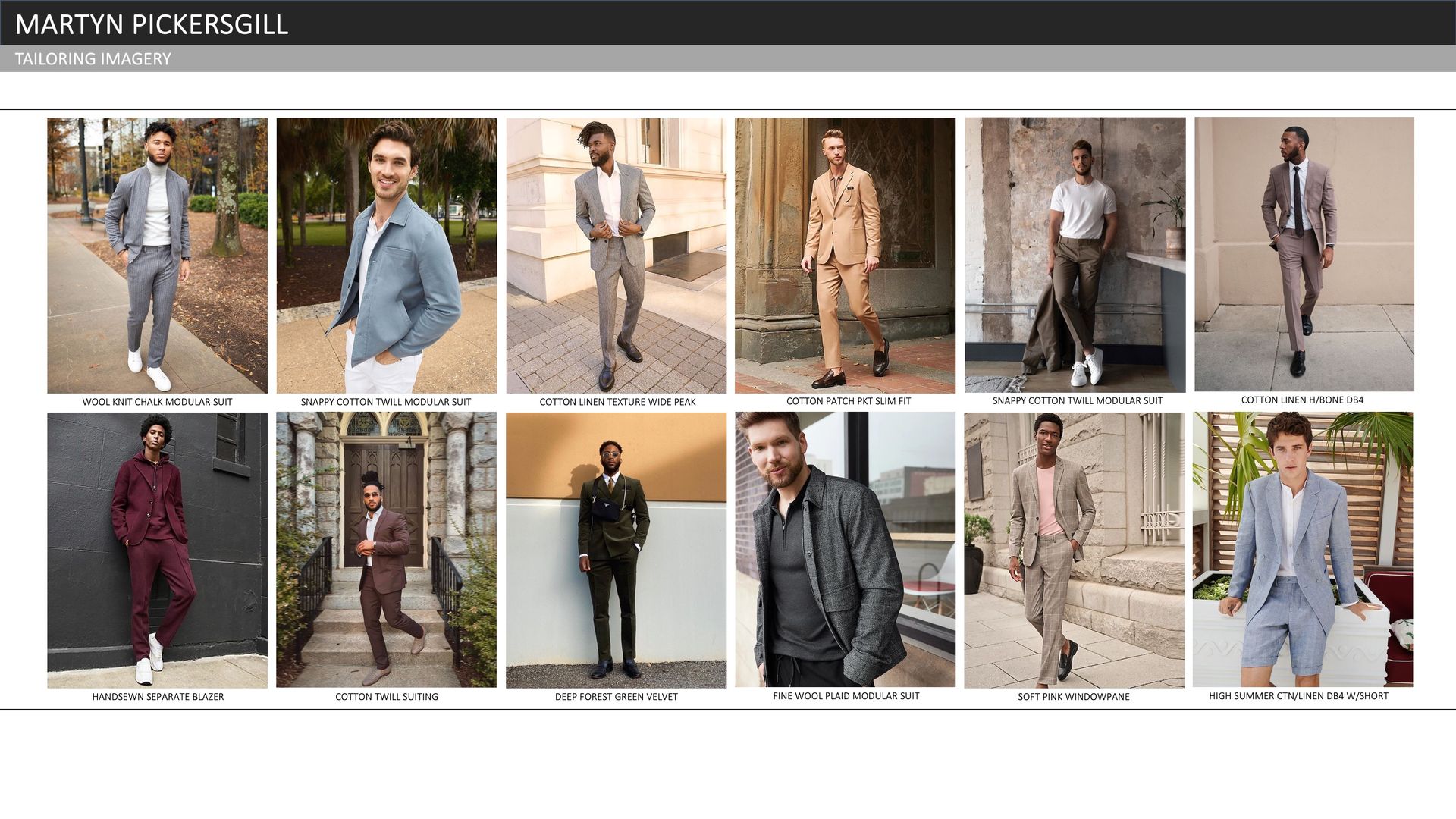The image size is (1456, 819).
Task: Click the MARTYN PICKERSGILL title text
Action: [x=152, y=24]
